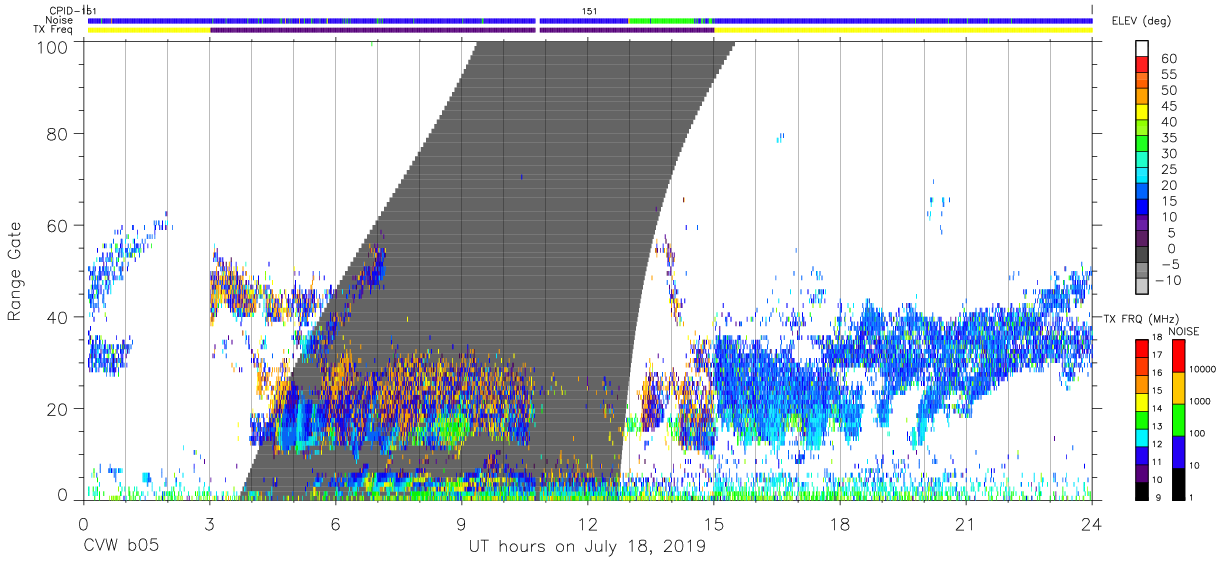Pick the yellow 40–45 degree elevation swatch
Image resolution: width=1228 pixels, height=567 pixels.
(1141, 114)
